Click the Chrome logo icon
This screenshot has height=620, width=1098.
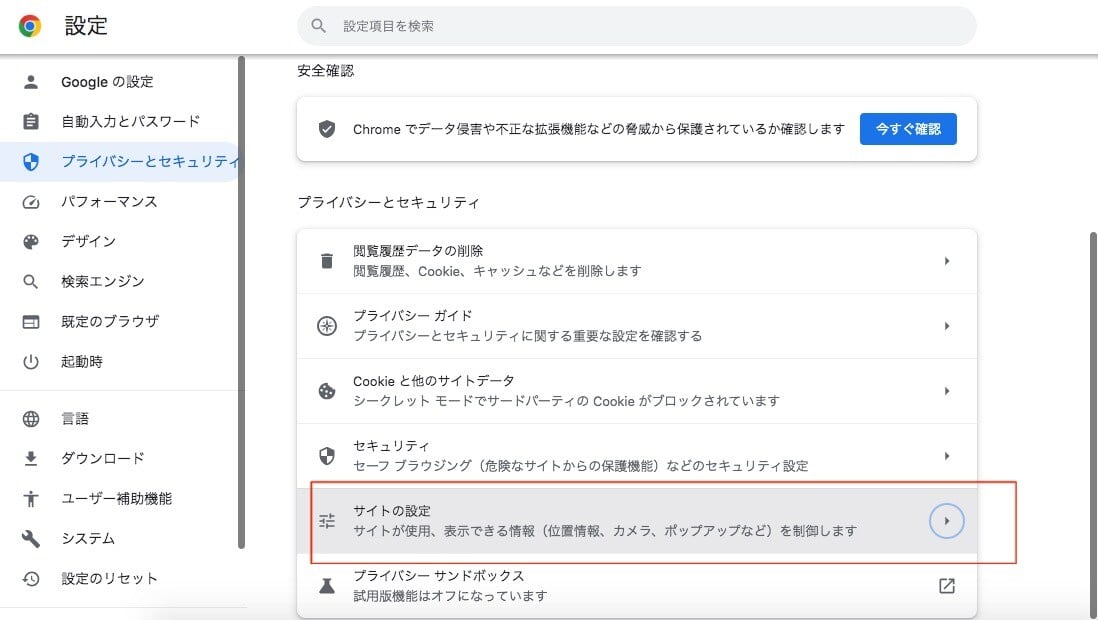pyautogui.click(x=29, y=26)
